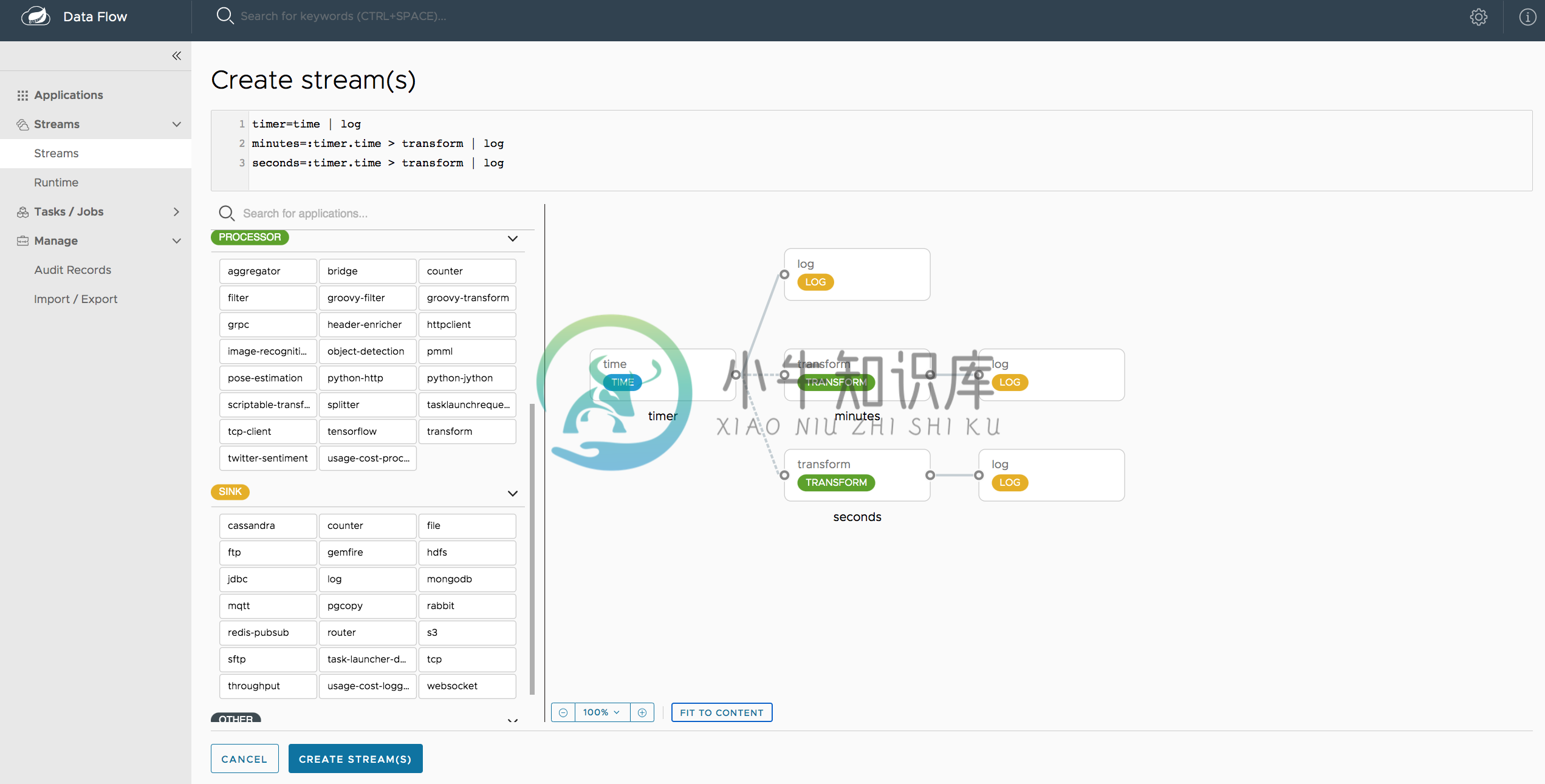Click the settings gear icon top right
The width and height of the screenshot is (1545, 784).
coord(1478,17)
